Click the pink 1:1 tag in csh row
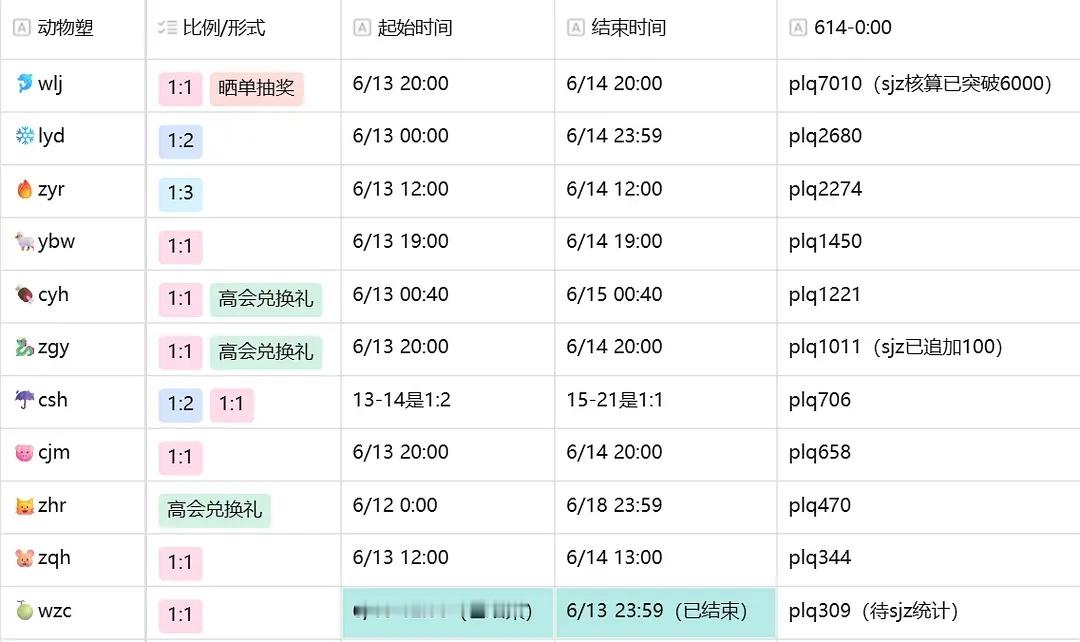This screenshot has height=642, width=1080. pyautogui.click(x=231, y=404)
